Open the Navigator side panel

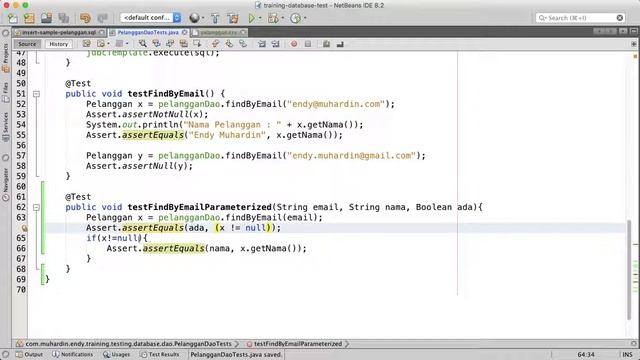pyautogui.click(x=5, y=184)
